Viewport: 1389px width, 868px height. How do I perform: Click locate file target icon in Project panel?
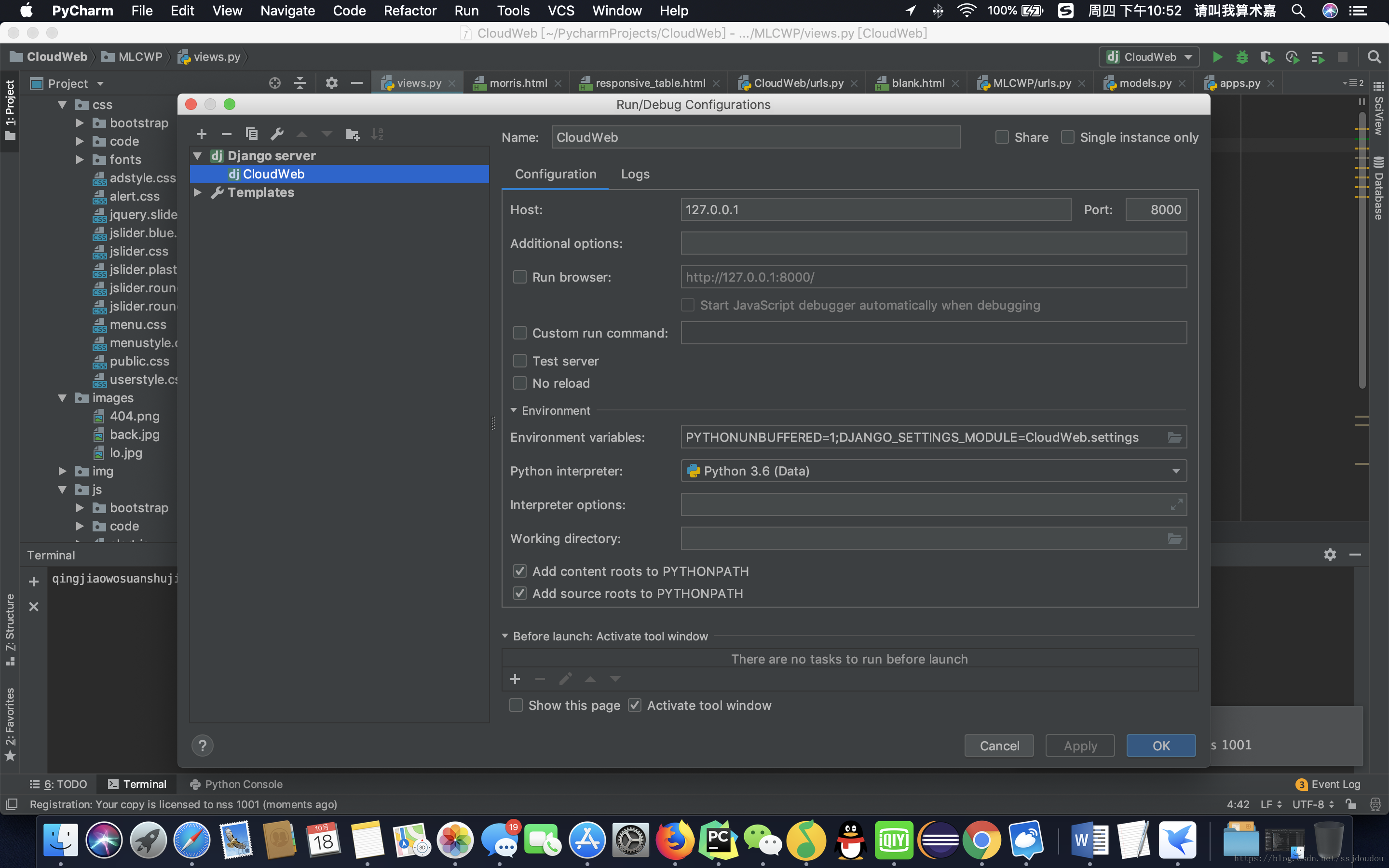tap(275, 83)
